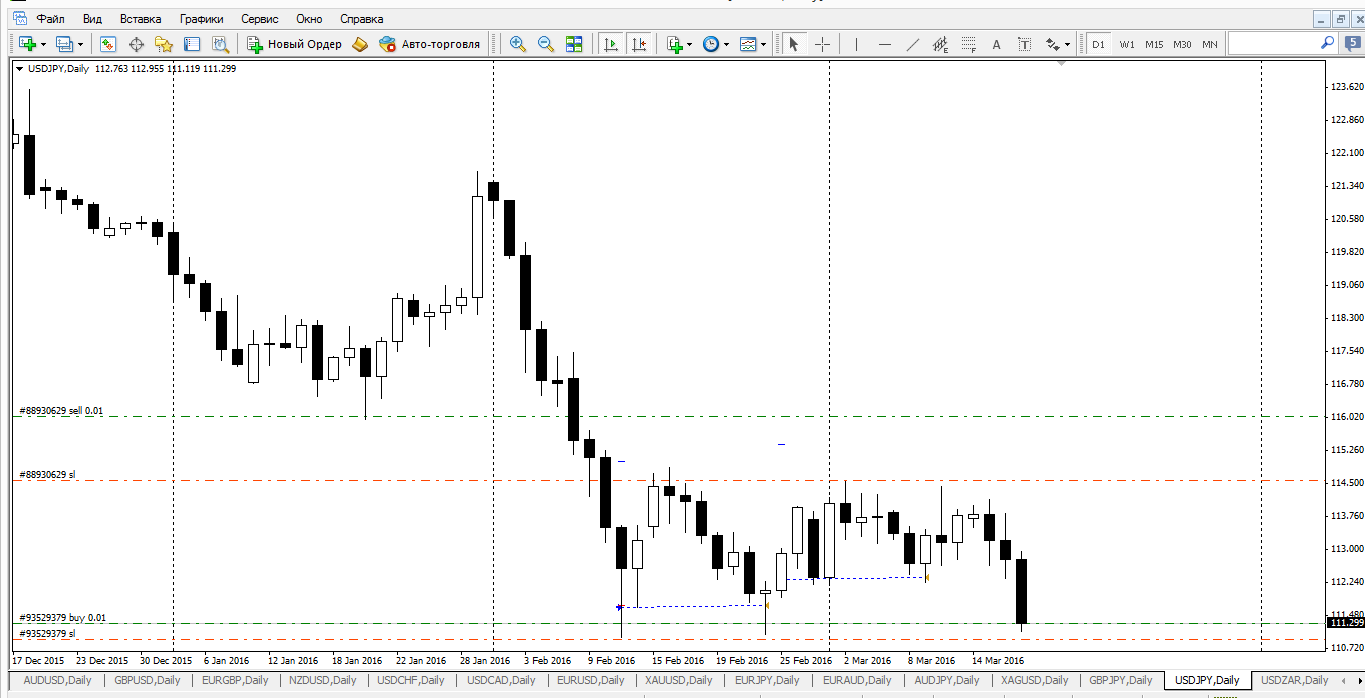Open the Вставка menu

point(140,19)
